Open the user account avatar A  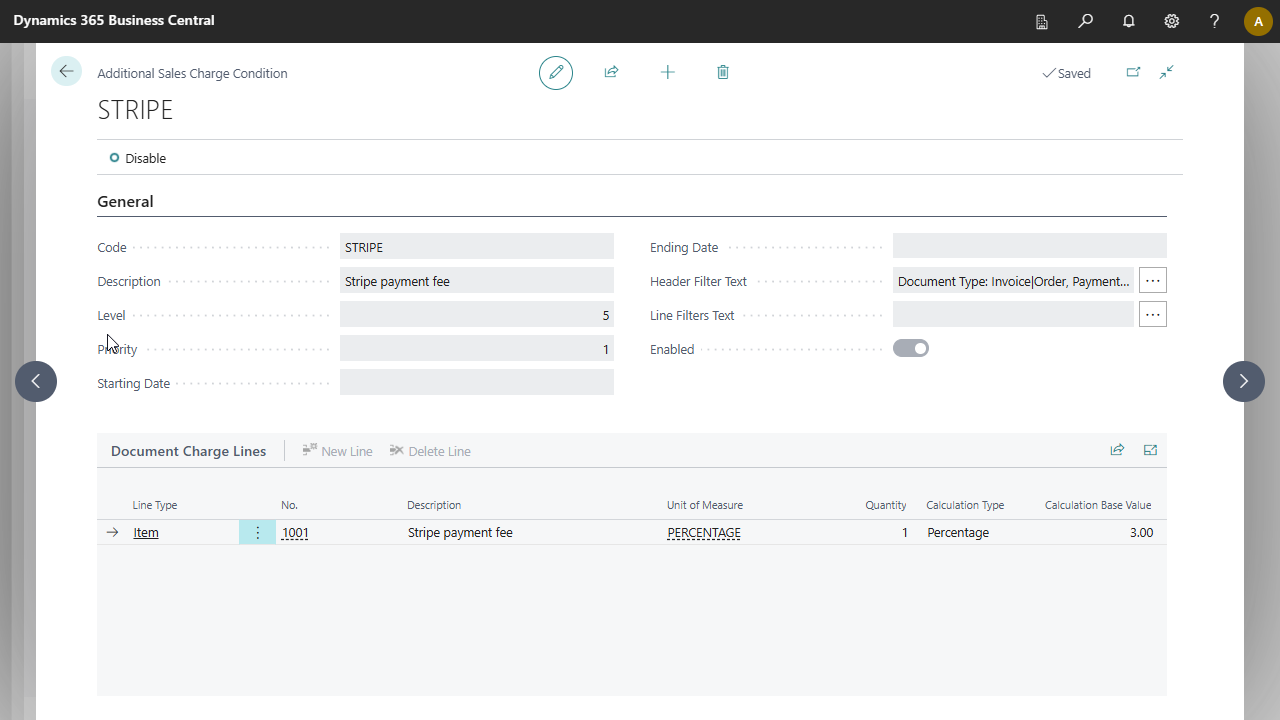[x=1258, y=21]
